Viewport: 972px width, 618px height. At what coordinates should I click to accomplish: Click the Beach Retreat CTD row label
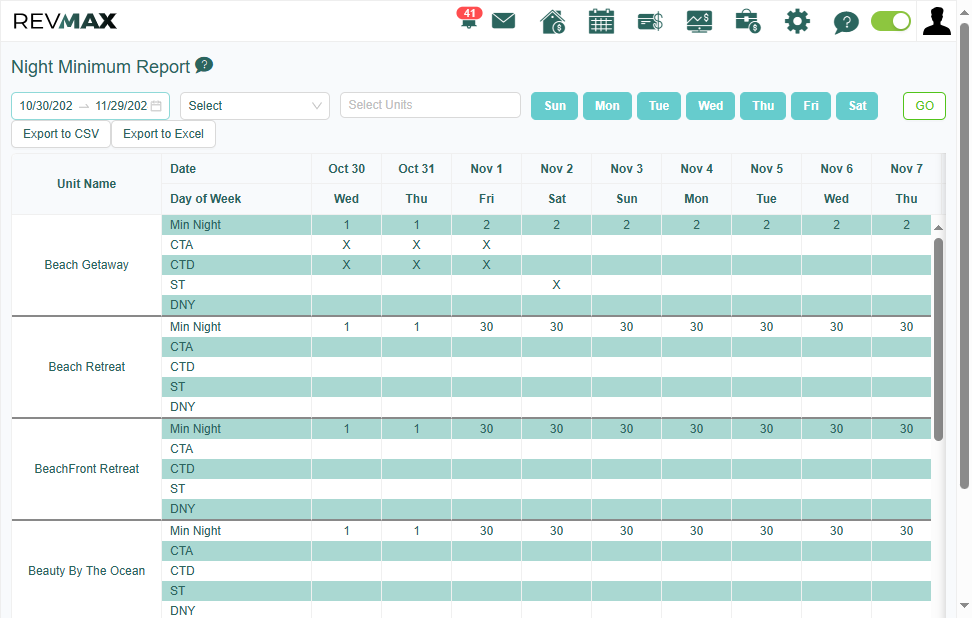click(182, 367)
